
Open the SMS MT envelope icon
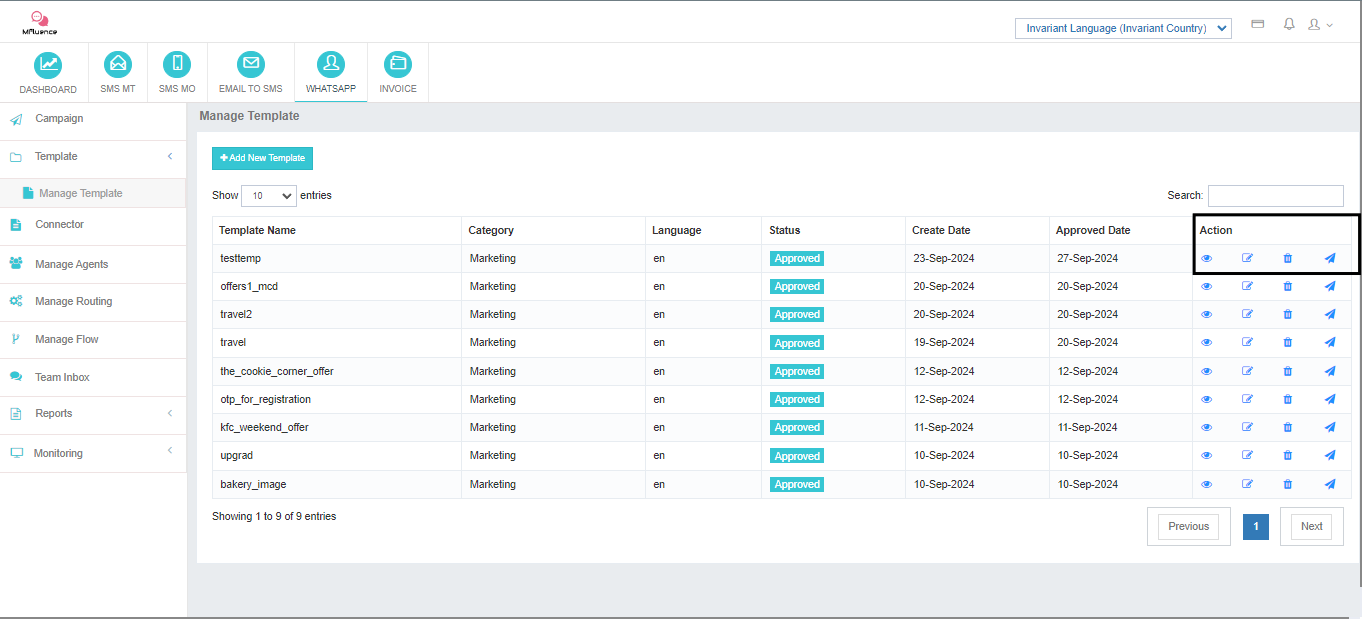[118, 65]
